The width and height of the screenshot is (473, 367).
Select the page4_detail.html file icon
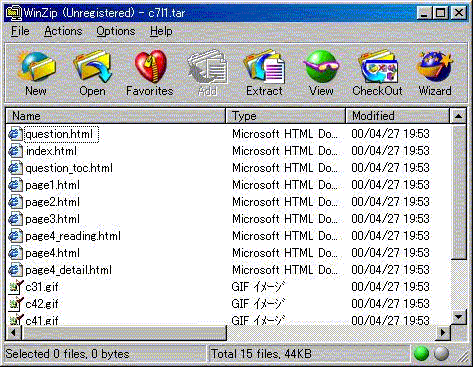point(15,270)
